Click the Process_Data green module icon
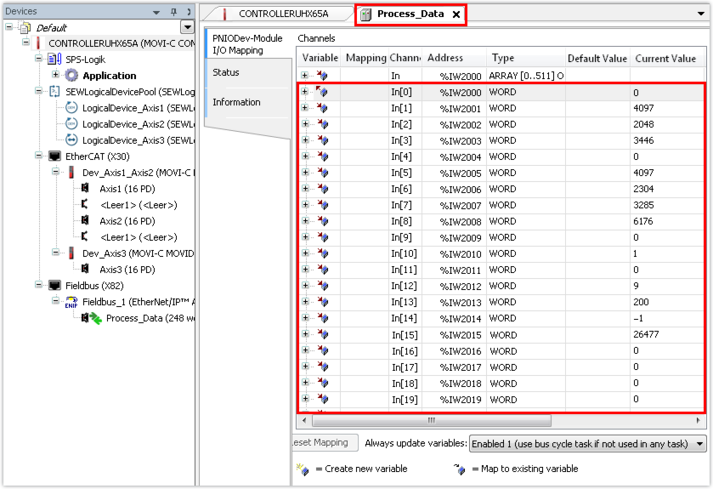This screenshot has height=489, width=713. tap(93, 318)
